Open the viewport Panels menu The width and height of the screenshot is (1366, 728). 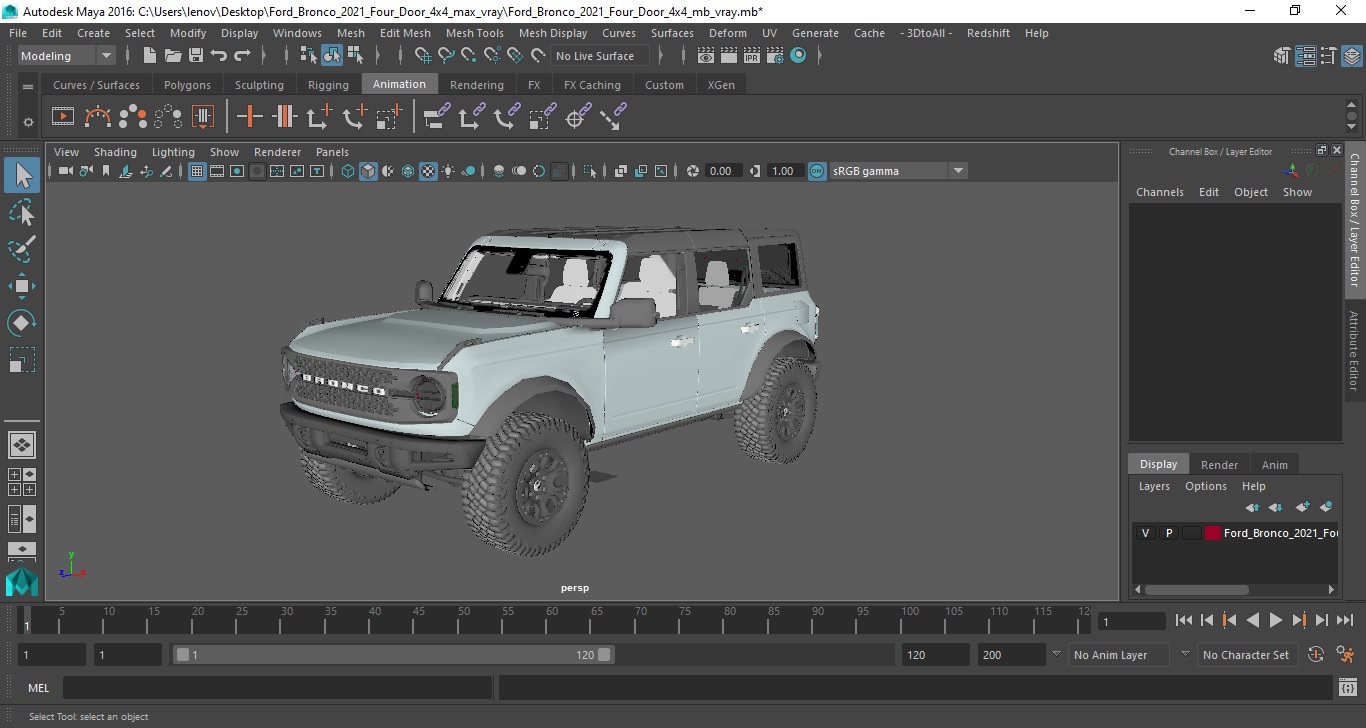coord(332,152)
